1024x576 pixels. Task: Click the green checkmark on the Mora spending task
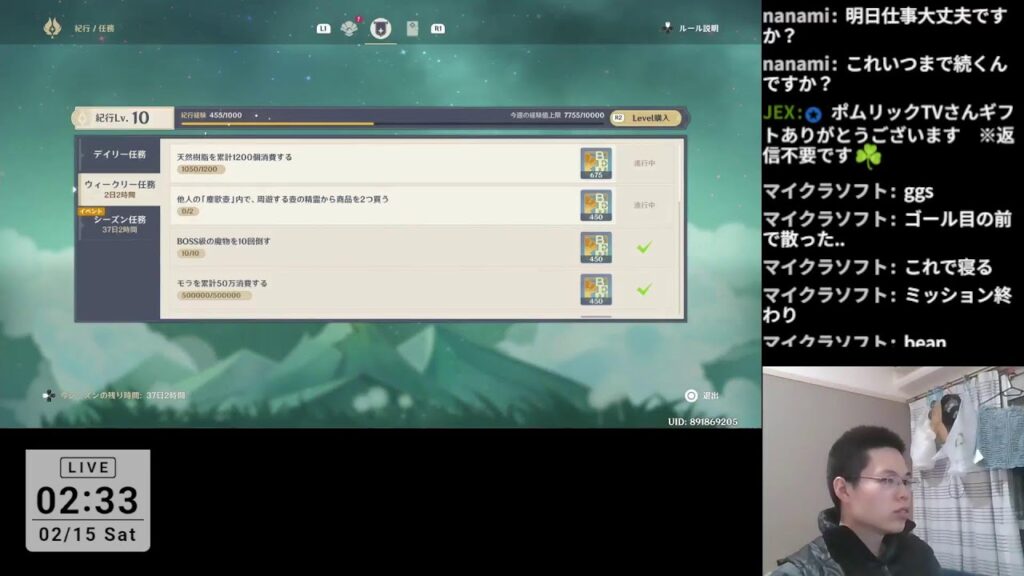click(644, 289)
